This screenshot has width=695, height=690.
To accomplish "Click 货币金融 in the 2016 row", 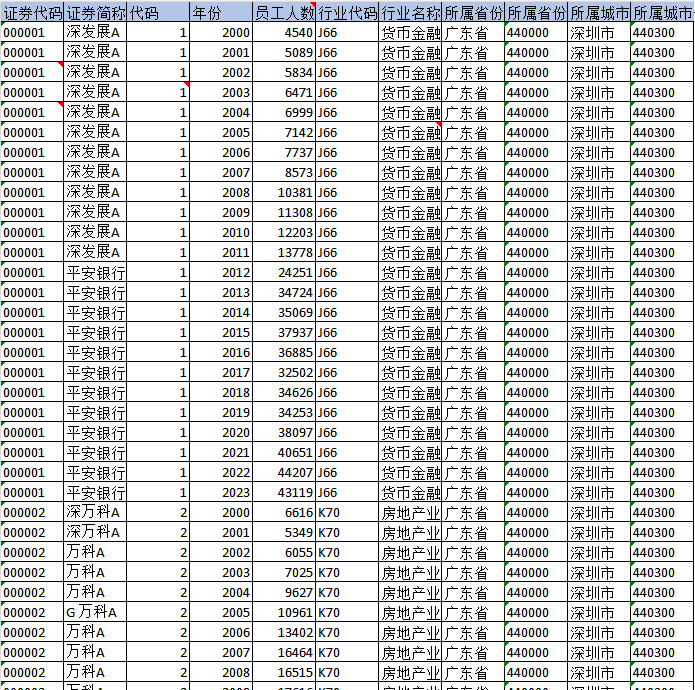I will point(410,352).
